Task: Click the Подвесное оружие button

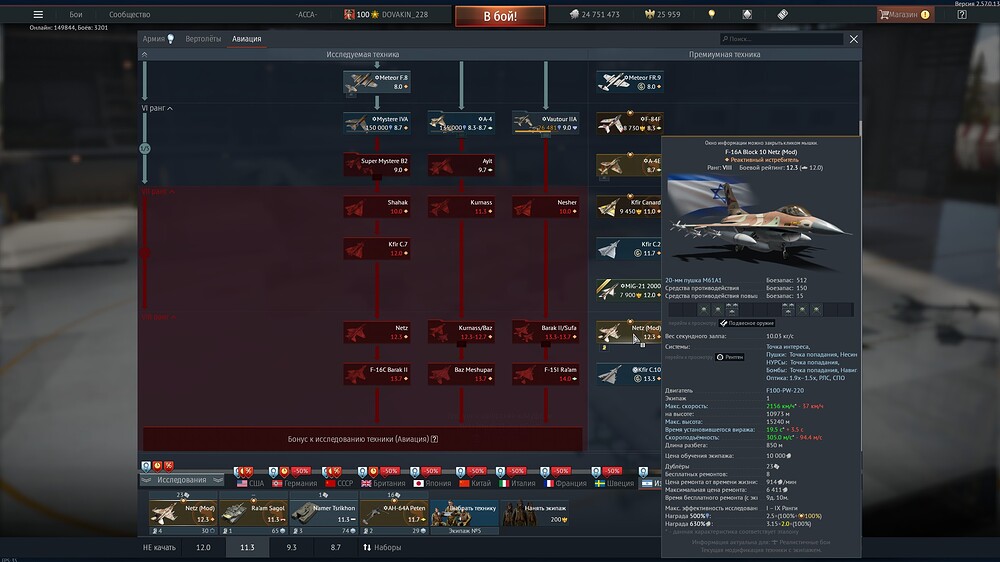Action: point(747,323)
